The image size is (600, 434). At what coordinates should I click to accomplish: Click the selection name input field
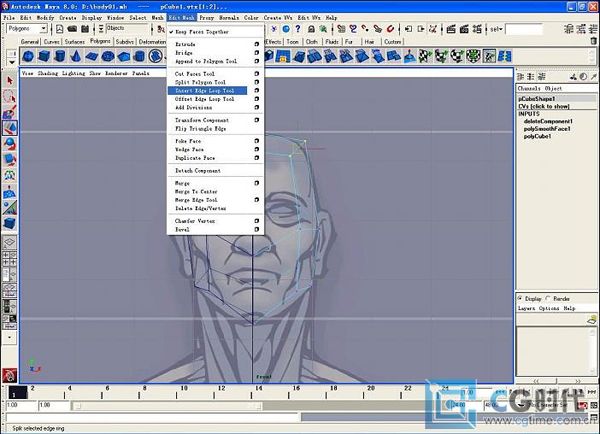[524, 29]
